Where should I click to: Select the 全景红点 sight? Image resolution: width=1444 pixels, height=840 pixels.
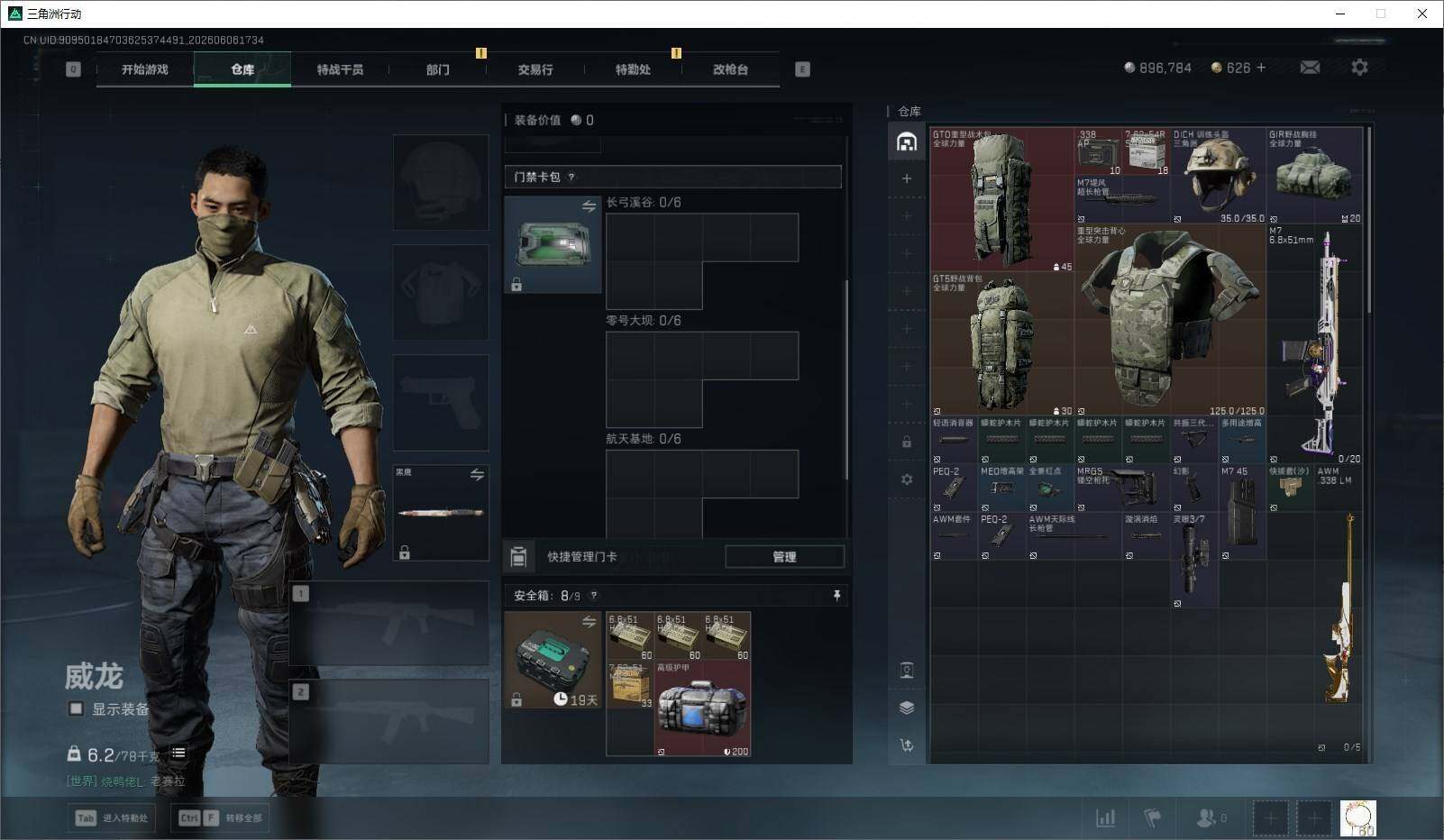pos(1051,488)
